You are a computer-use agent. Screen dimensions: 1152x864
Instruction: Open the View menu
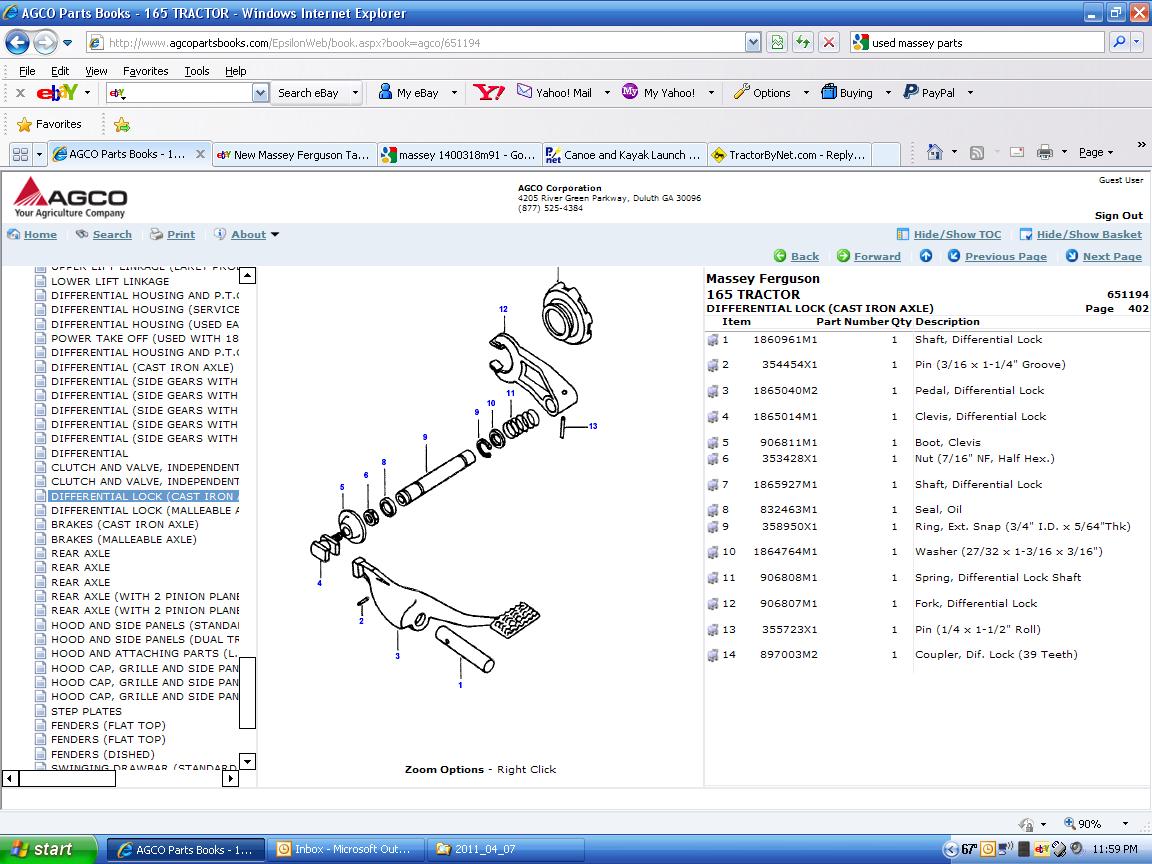tap(96, 71)
